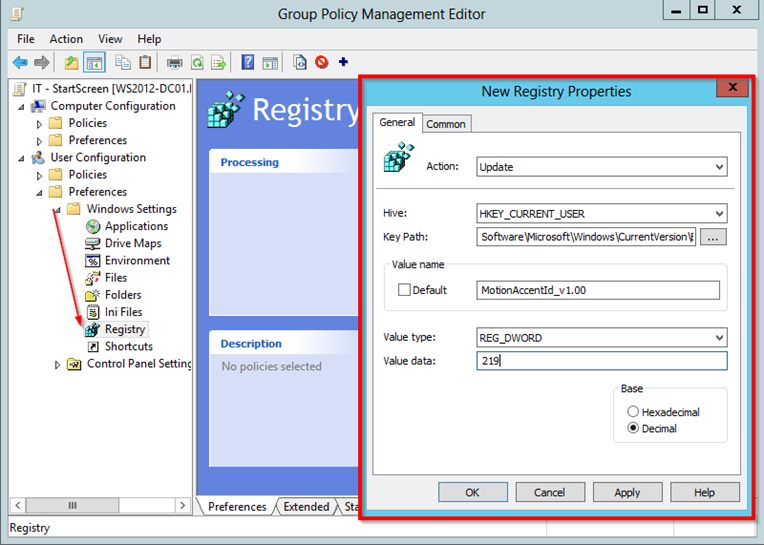Select the Decimal base radio button
Screen dimensions: 764x545
point(632,428)
